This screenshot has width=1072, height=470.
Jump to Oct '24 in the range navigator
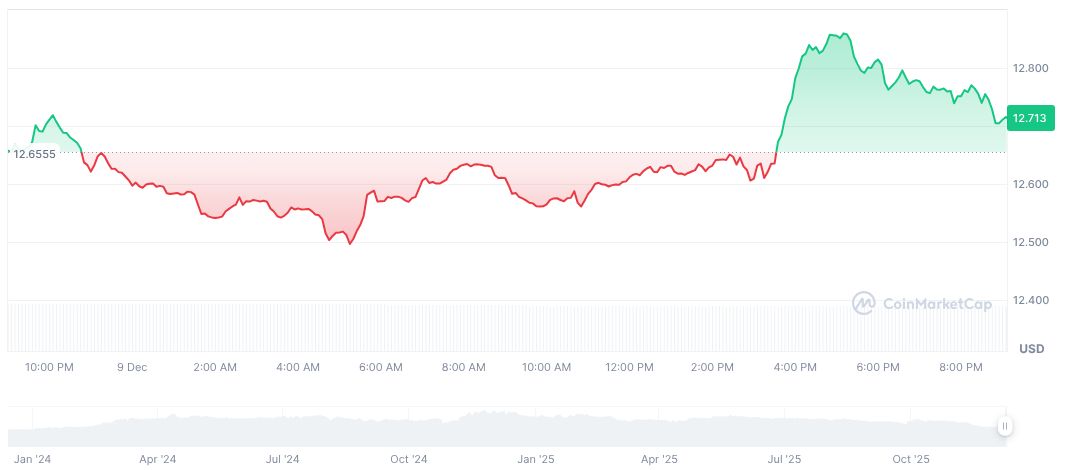point(409,459)
